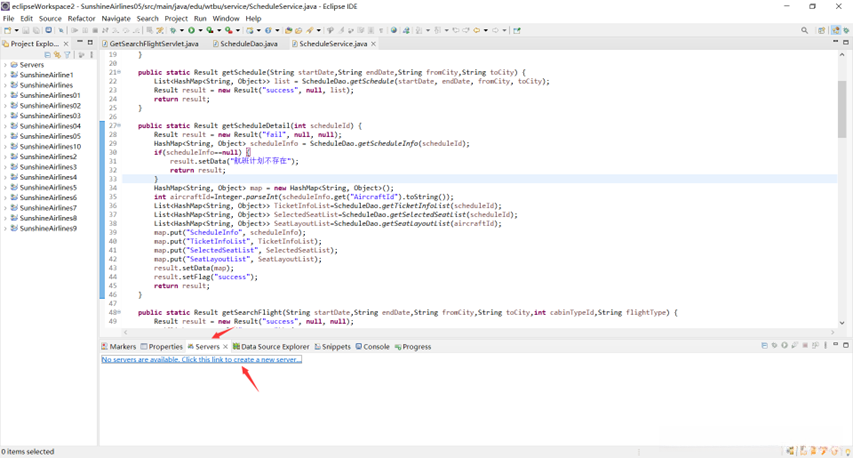Maximize the Servers bottom panel

(846, 345)
